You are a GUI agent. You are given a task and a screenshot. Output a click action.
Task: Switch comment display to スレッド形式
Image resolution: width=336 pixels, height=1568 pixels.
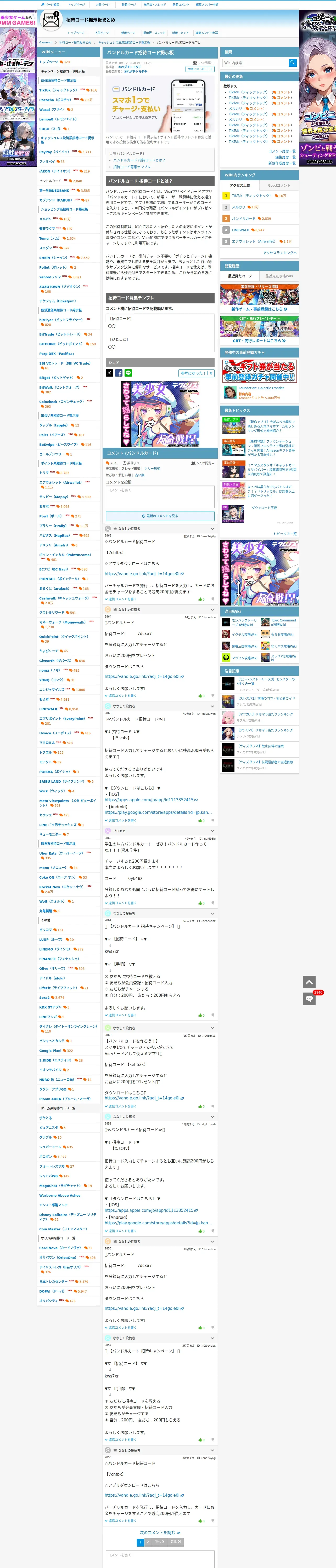pyautogui.click(x=131, y=469)
